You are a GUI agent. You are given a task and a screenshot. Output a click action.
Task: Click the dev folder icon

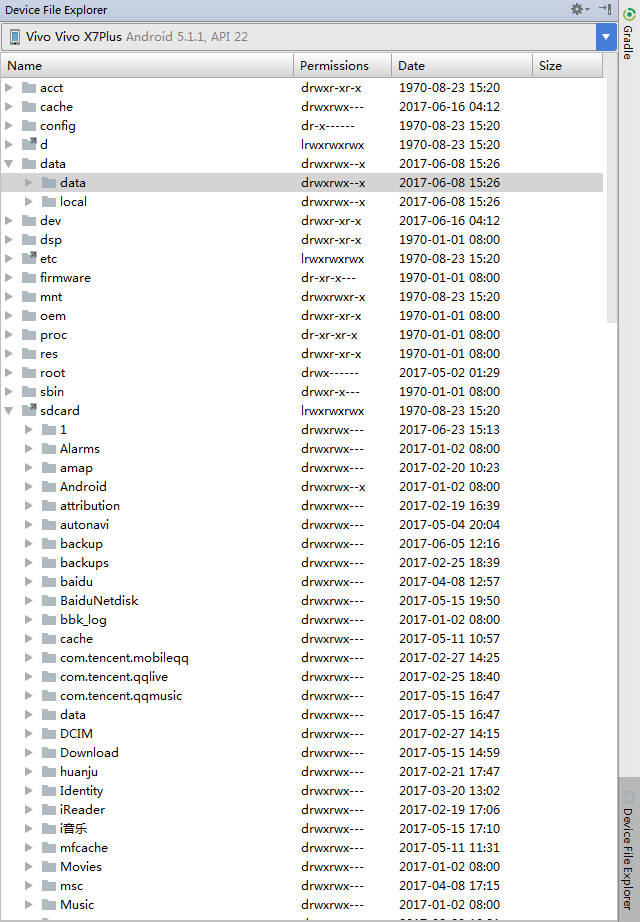29,221
